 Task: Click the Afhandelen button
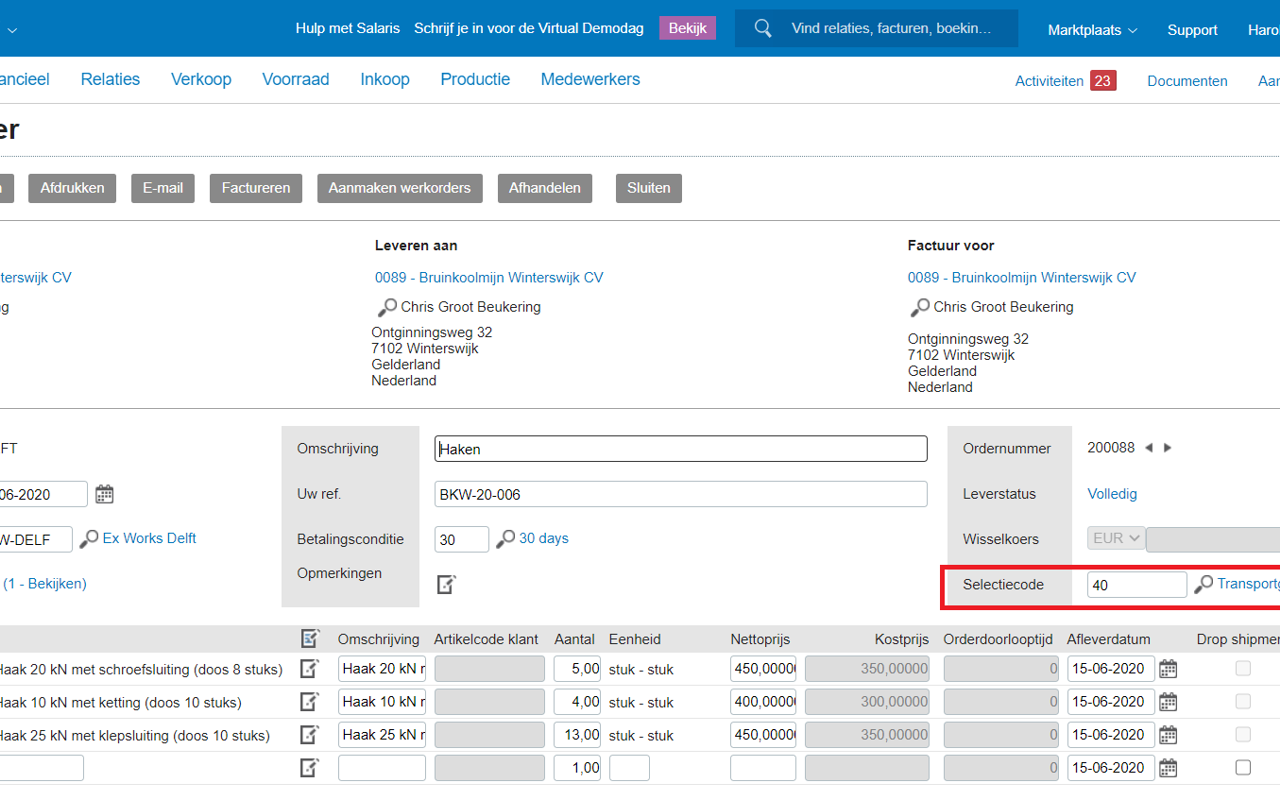545,188
